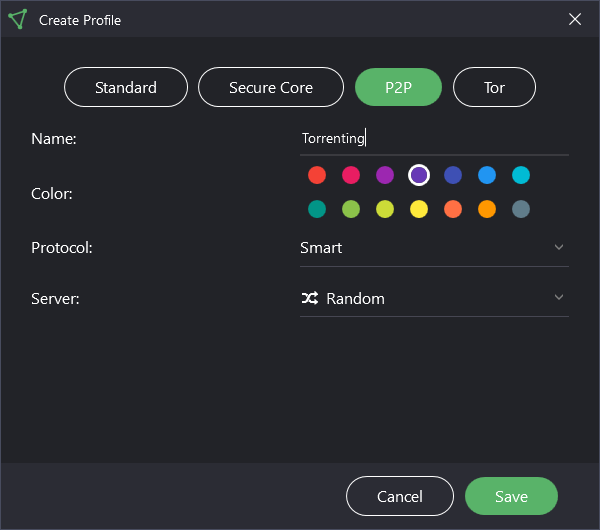Click the ProtonVPN logo icon
Image resolution: width=600 pixels, height=530 pixels.
(17, 19)
